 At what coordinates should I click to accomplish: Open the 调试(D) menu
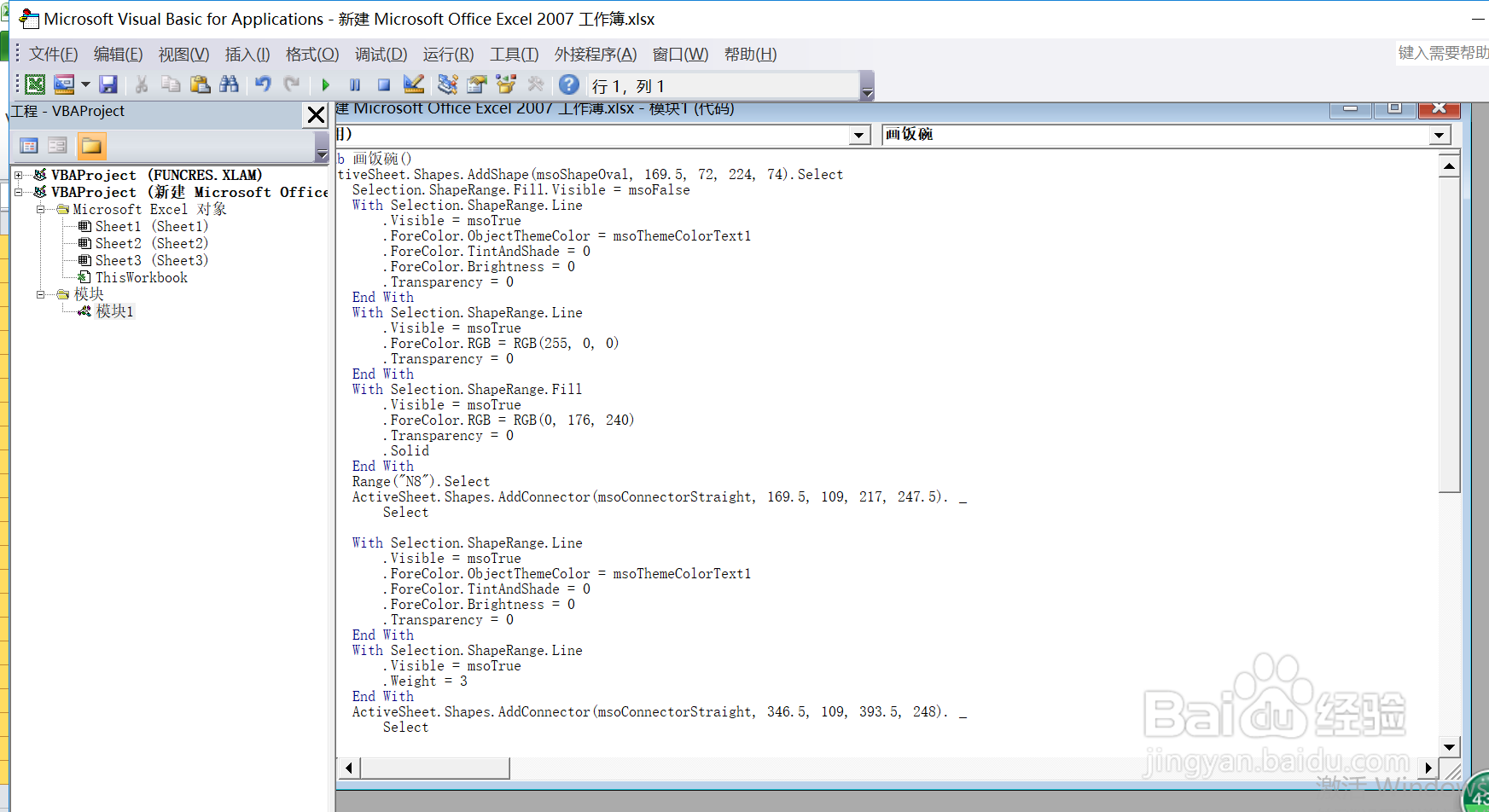381,55
